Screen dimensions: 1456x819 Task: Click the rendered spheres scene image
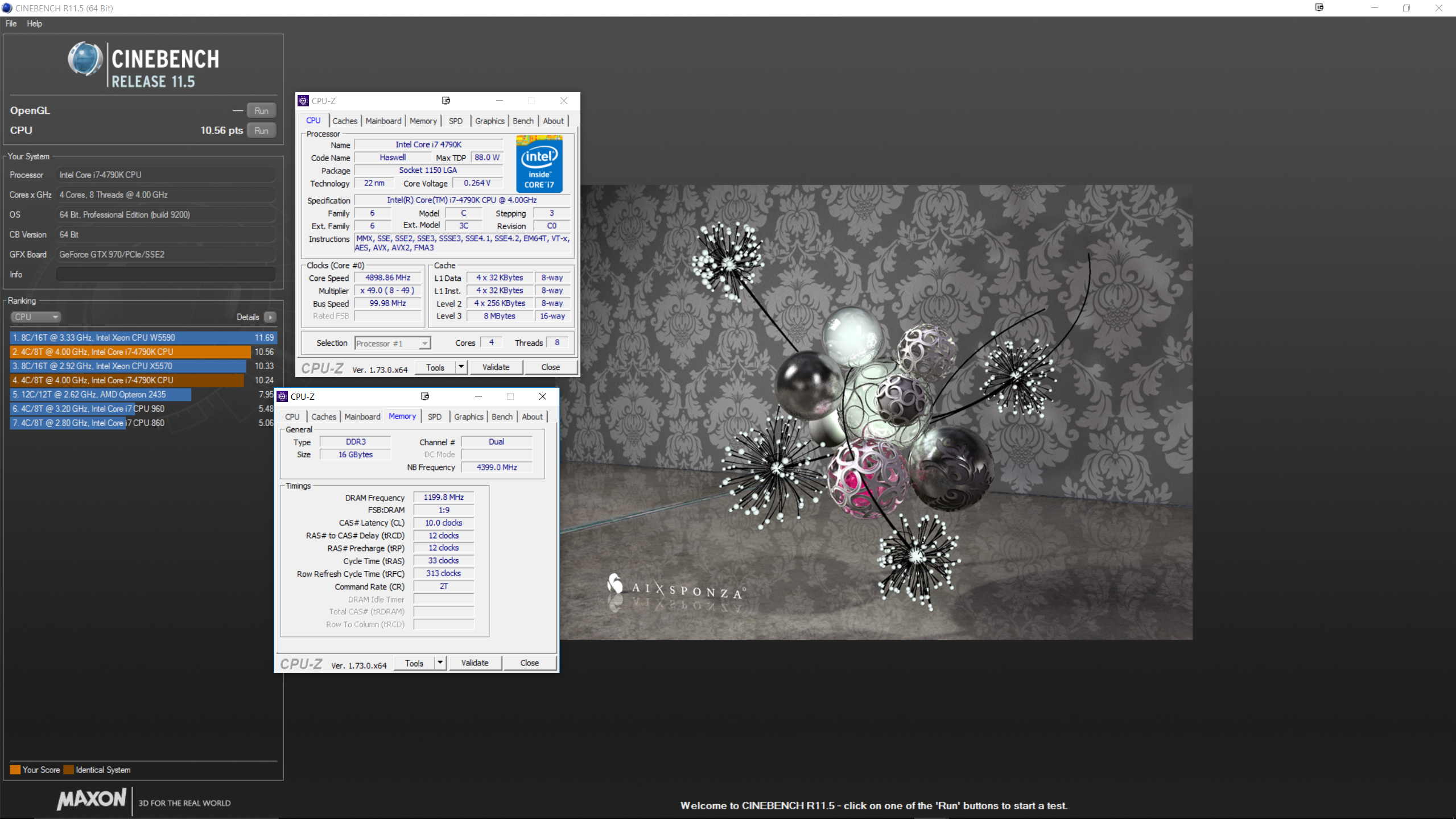tap(875, 412)
